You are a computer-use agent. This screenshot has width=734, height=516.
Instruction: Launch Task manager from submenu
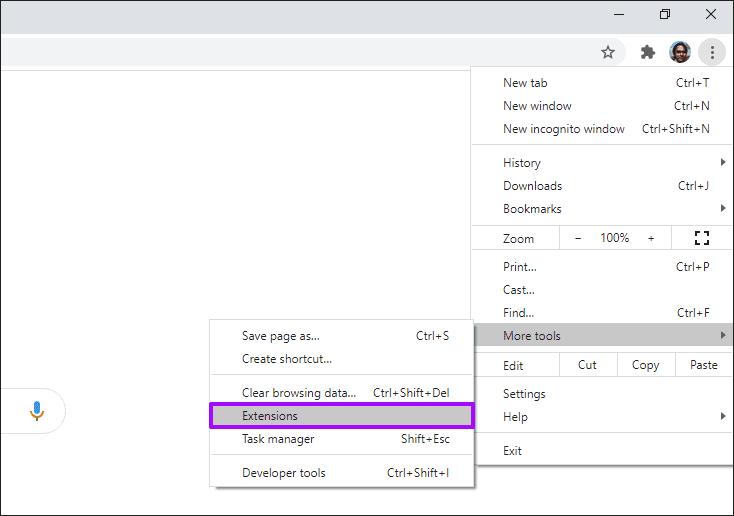[342, 439]
